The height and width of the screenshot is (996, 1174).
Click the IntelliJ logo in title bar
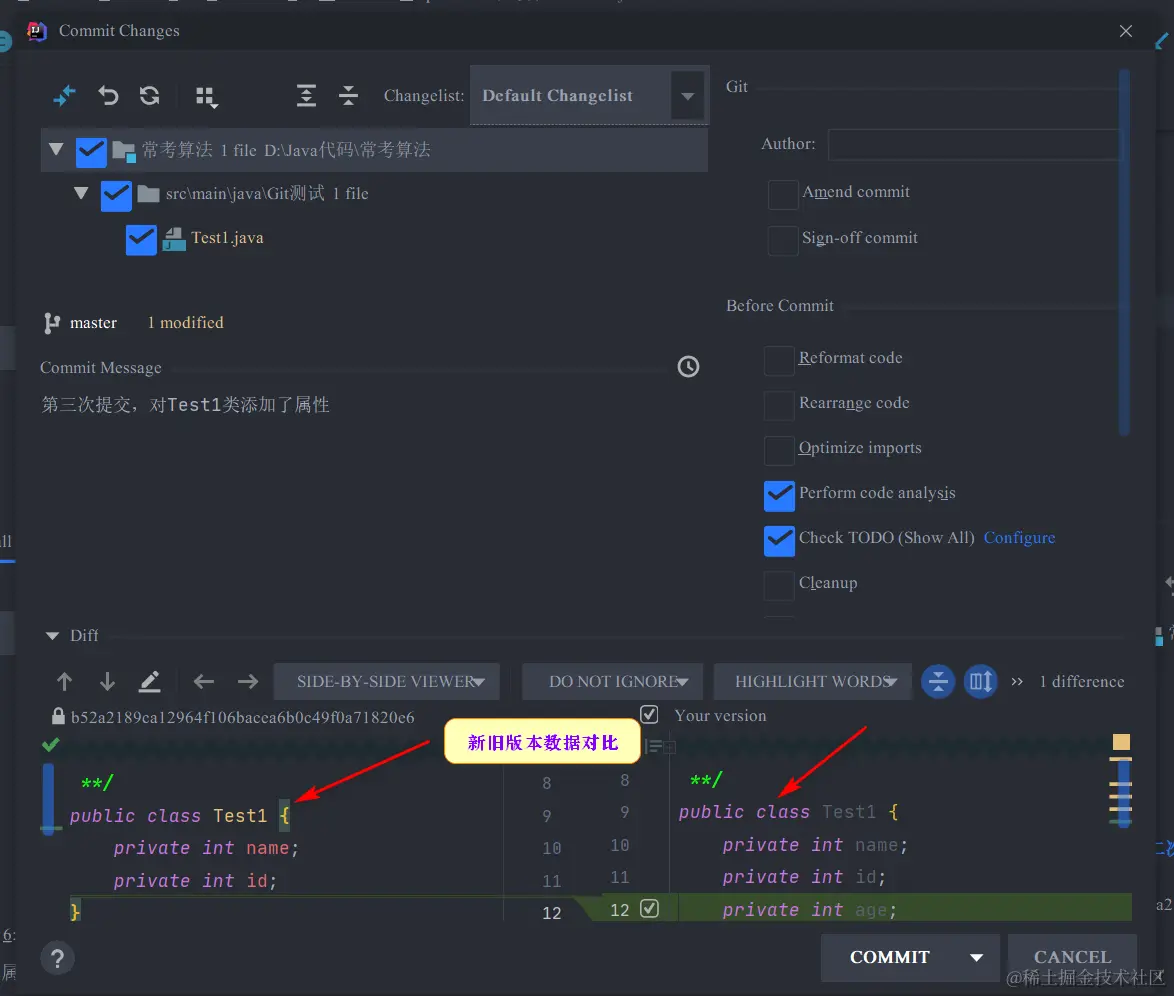37,31
